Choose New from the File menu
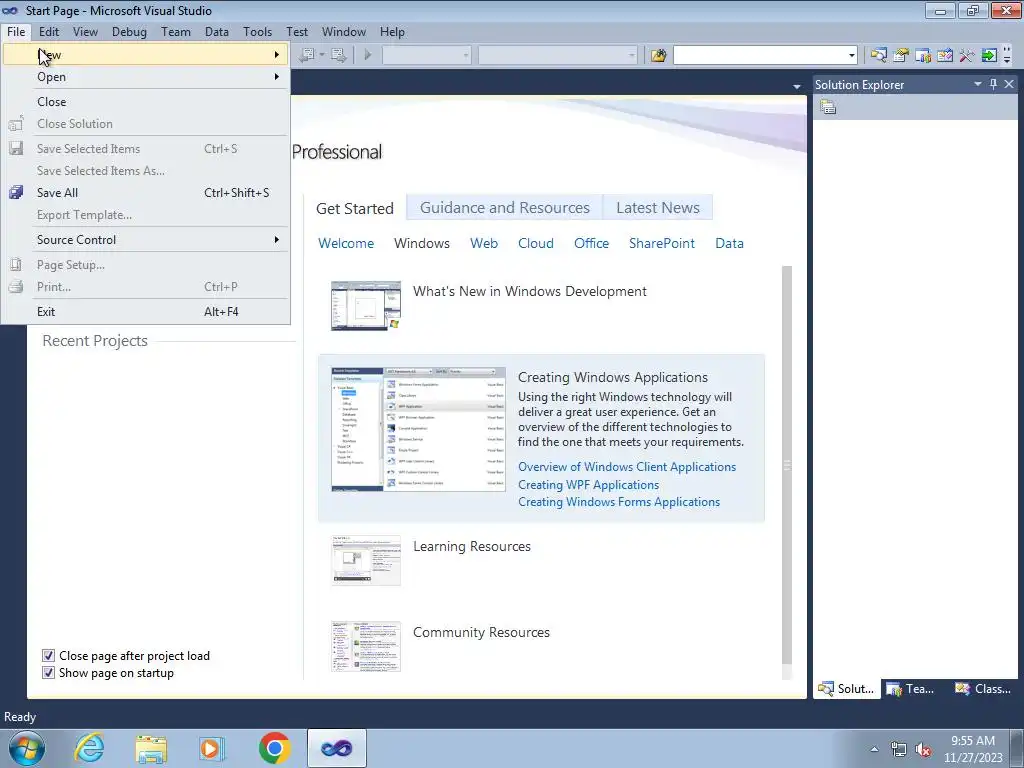This screenshot has height=768, width=1024. pos(146,55)
